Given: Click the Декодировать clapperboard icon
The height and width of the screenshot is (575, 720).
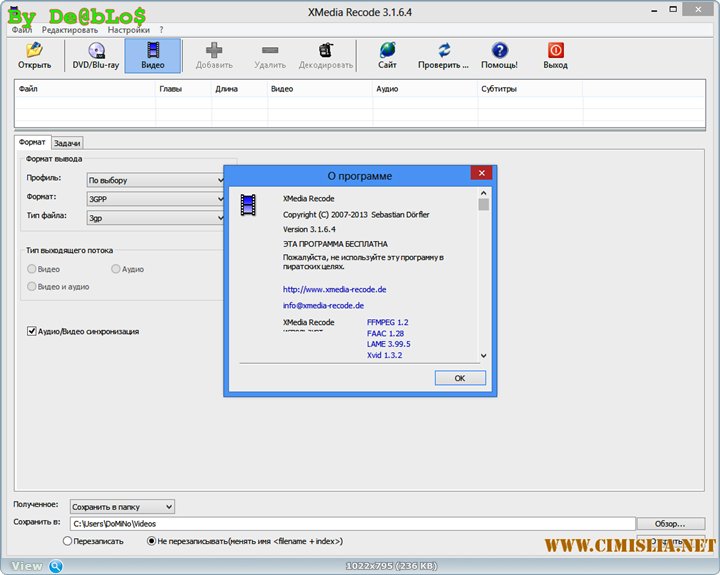Looking at the screenshot, I should coord(326,50).
